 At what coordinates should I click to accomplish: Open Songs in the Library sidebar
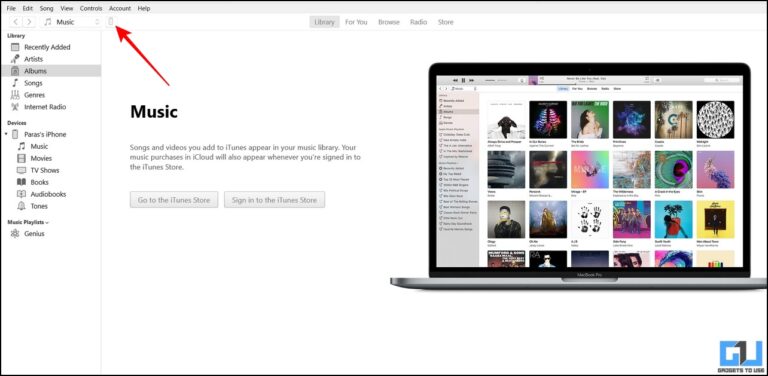pyautogui.click(x=33, y=83)
